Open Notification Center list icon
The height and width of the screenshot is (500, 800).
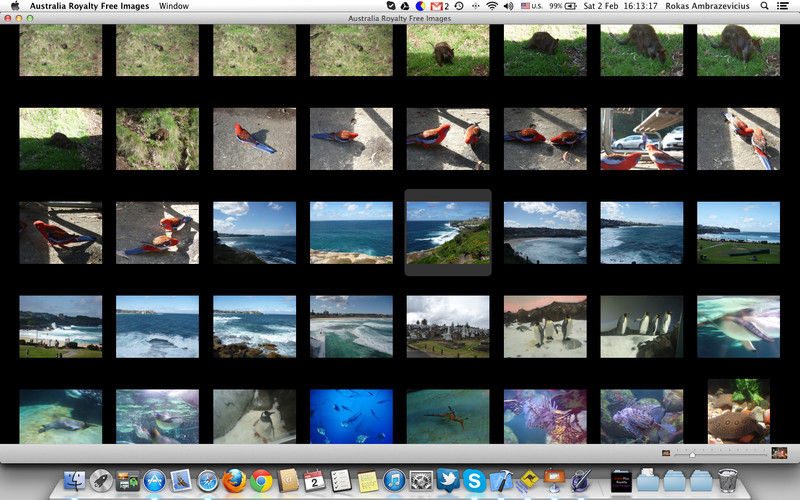[783, 6]
